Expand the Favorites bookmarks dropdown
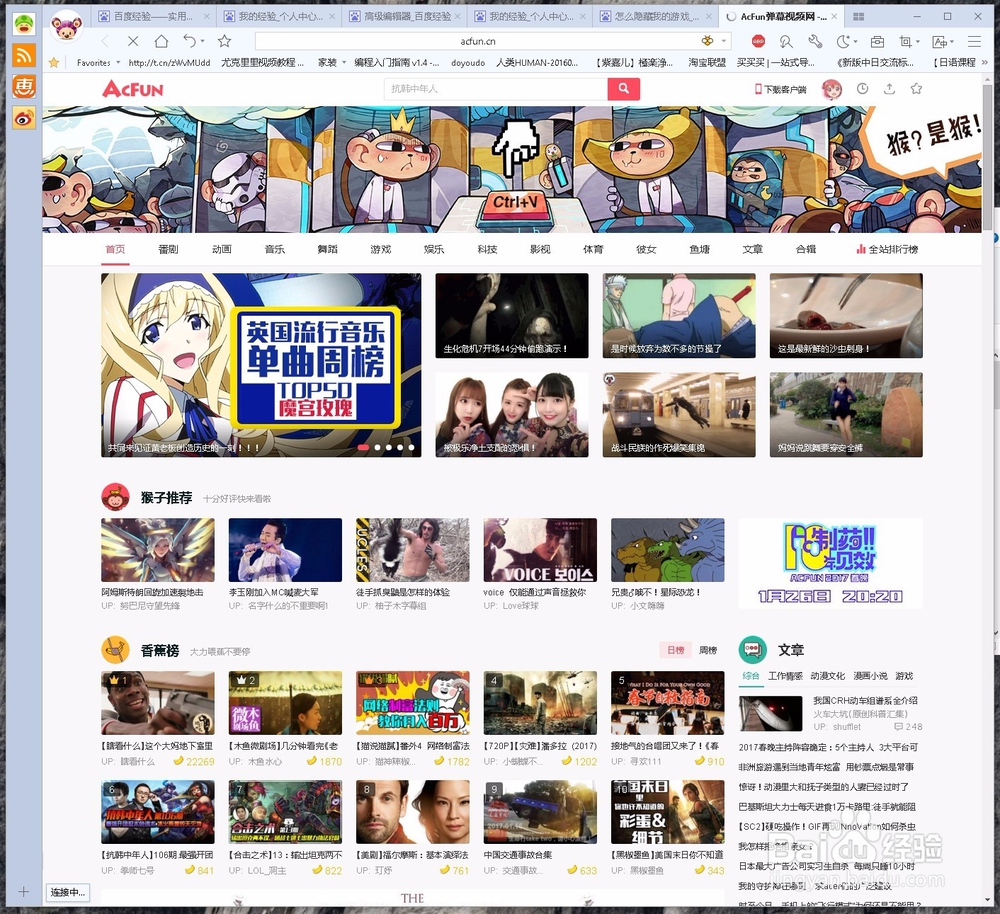1000x914 pixels. (118, 63)
